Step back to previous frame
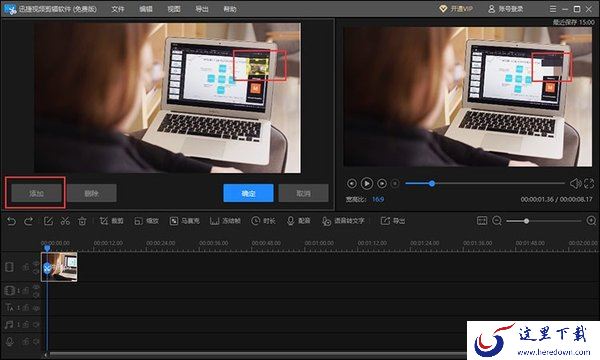The height and width of the screenshot is (360, 600). point(352,184)
